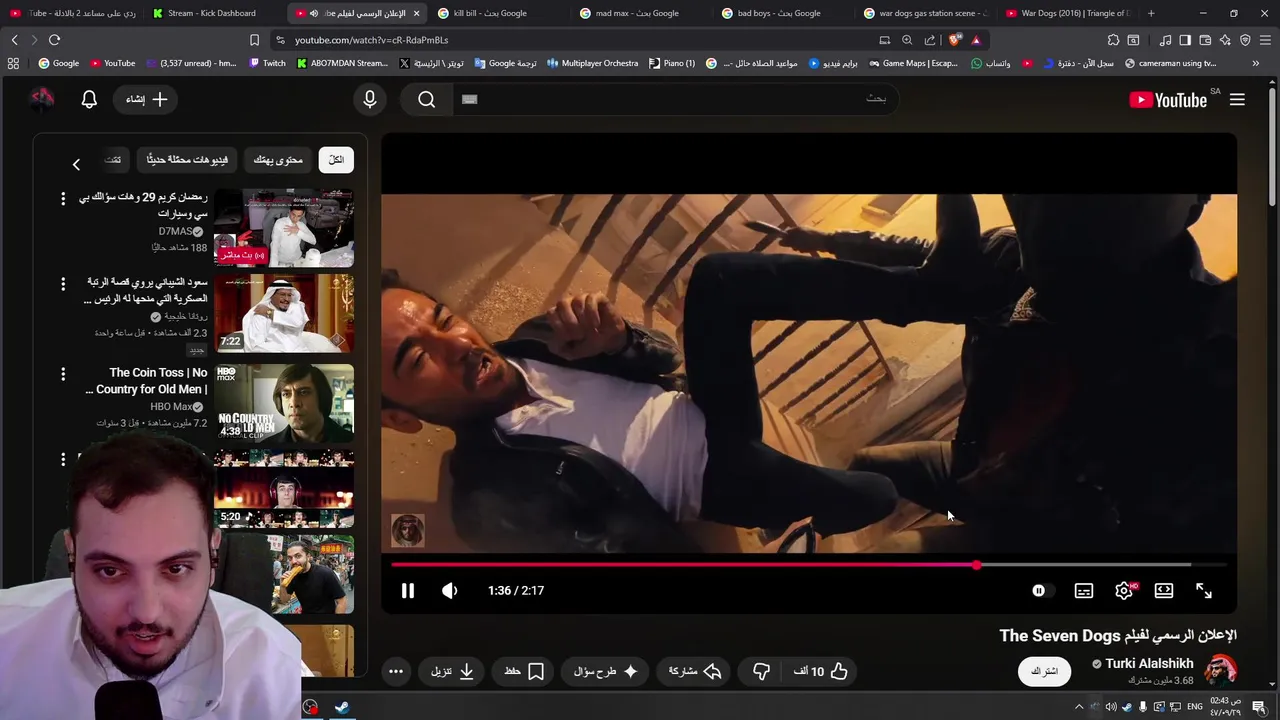
Task: Open Windows notification center icon
Action: (1259, 707)
